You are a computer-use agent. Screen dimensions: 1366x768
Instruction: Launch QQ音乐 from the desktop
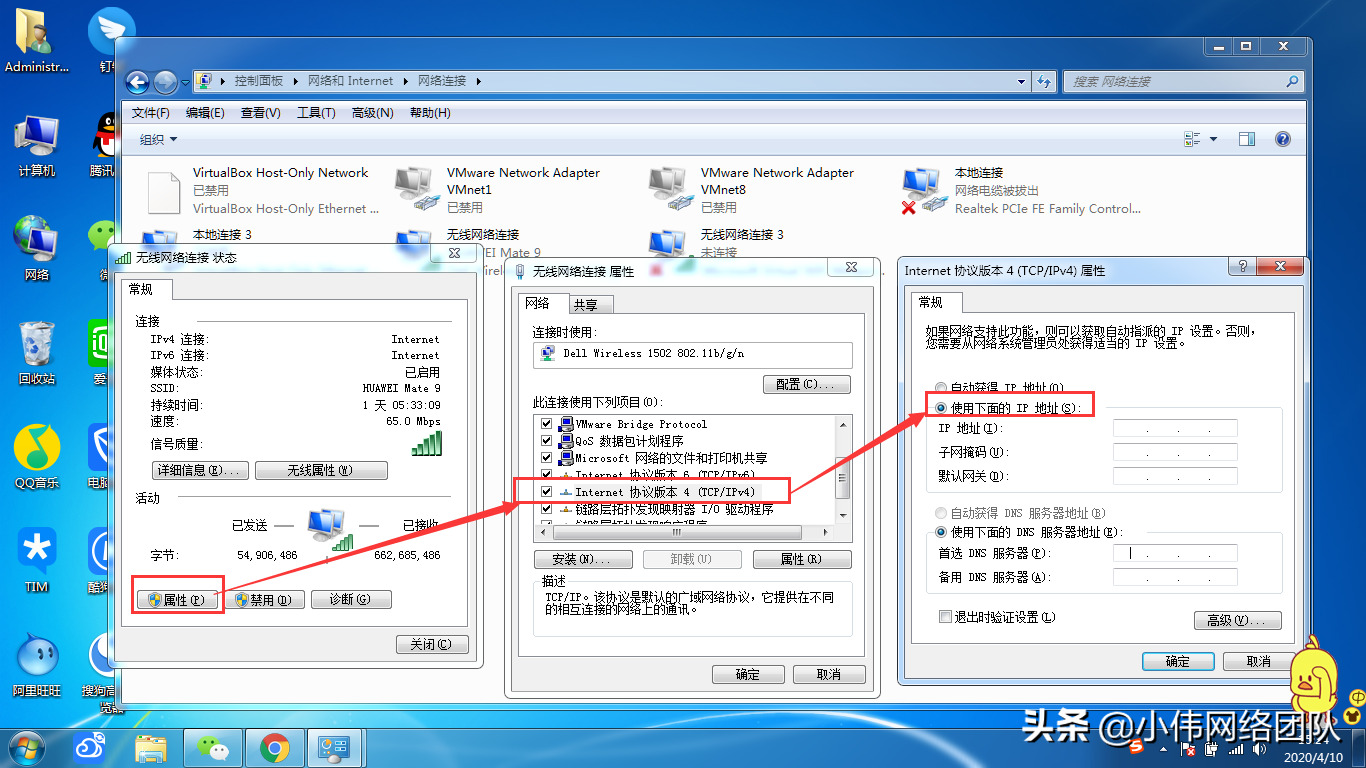[x=37, y=457]
